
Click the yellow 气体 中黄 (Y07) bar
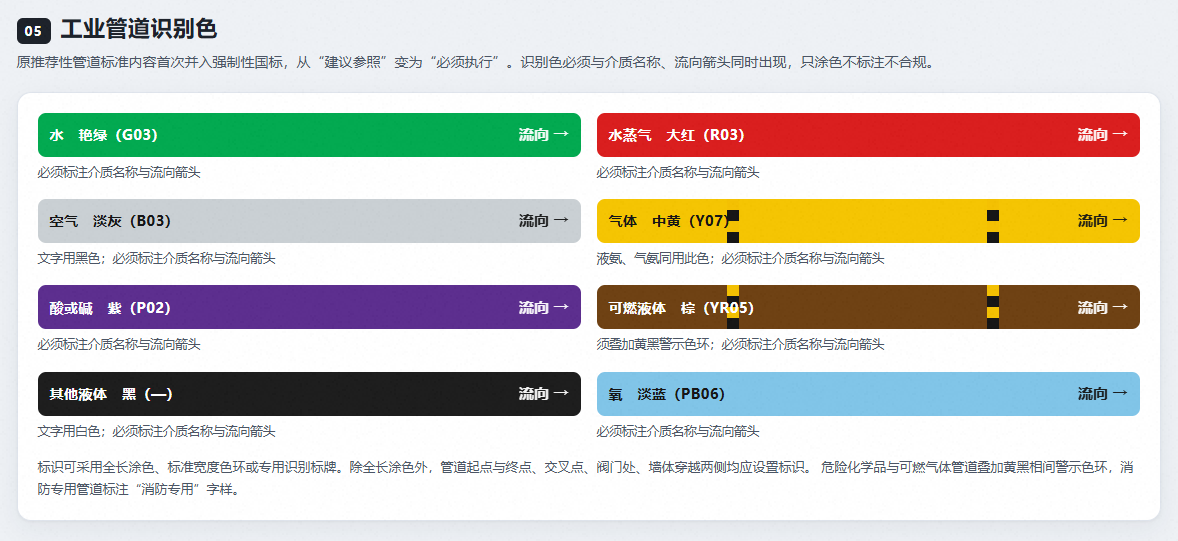pyautogui.click(x=868, y=221)
